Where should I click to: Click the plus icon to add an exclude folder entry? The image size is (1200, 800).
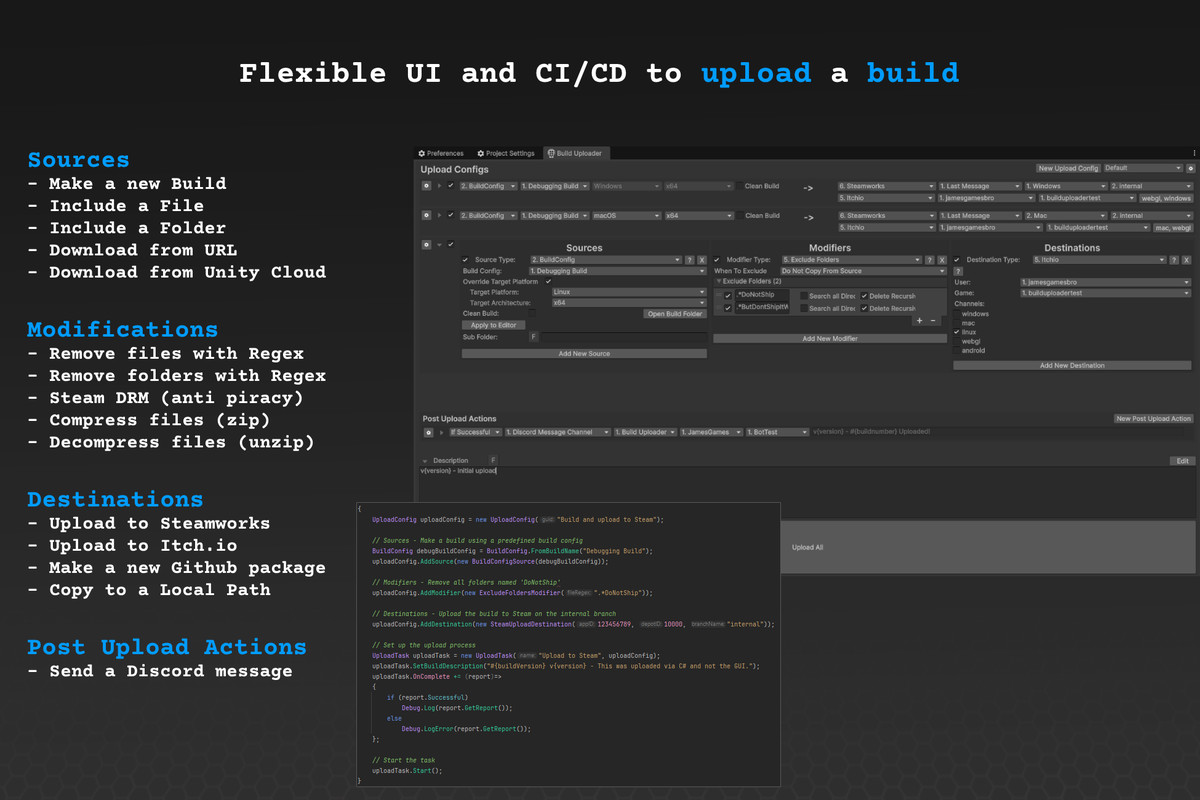(919, 321)
